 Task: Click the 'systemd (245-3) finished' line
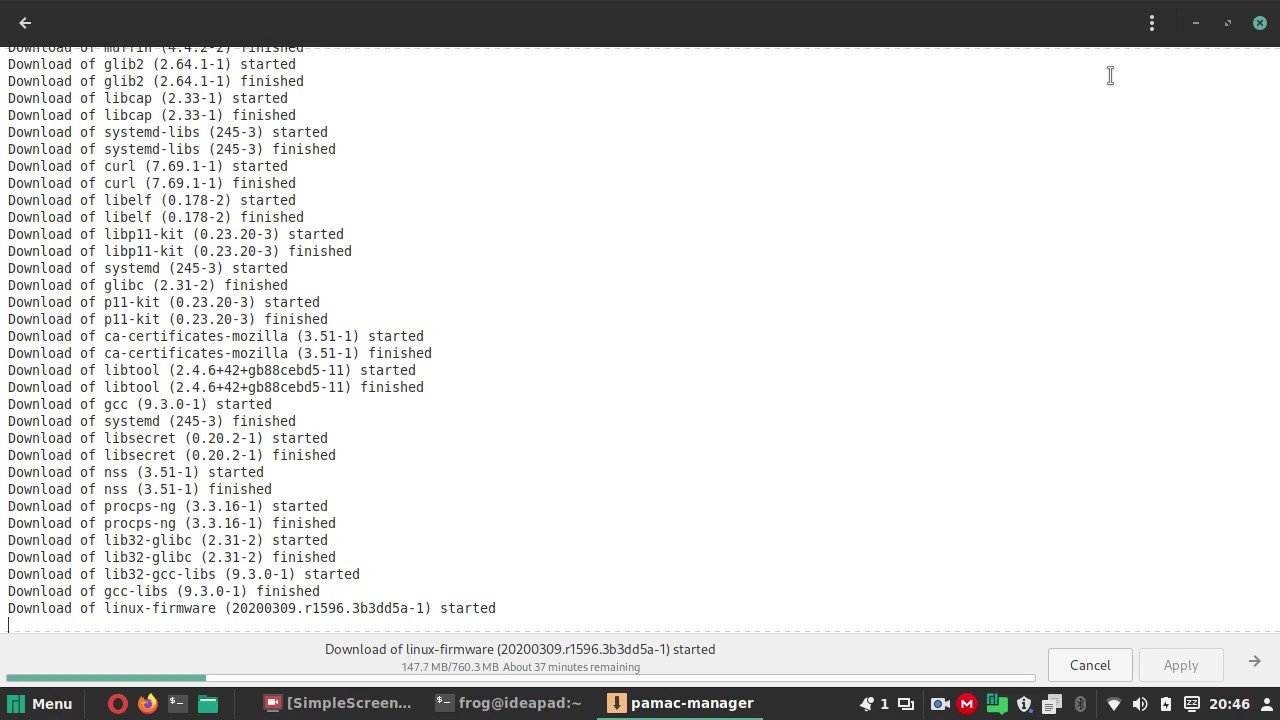[x=152, y=421]
